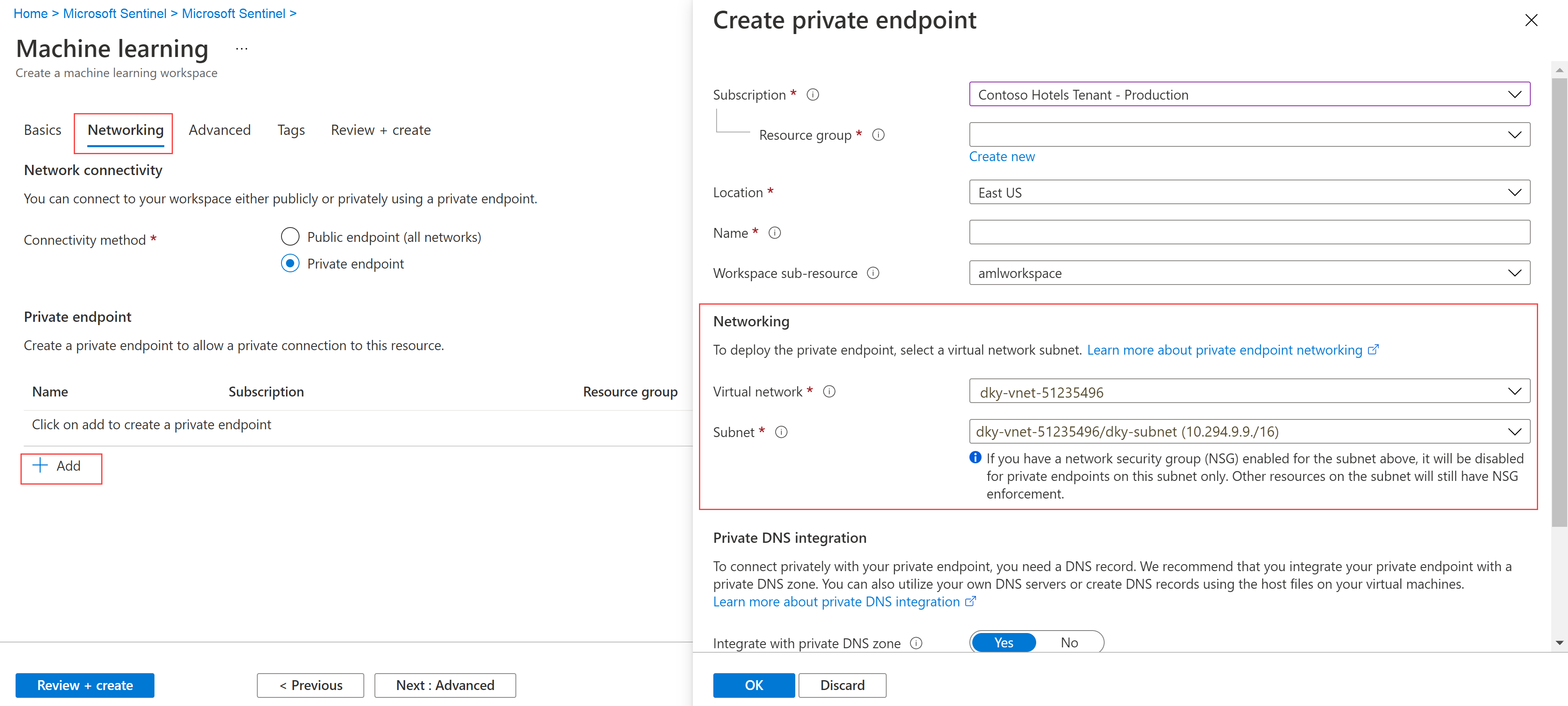Click the Workspace sub-resource info icon

pos(873,273)
